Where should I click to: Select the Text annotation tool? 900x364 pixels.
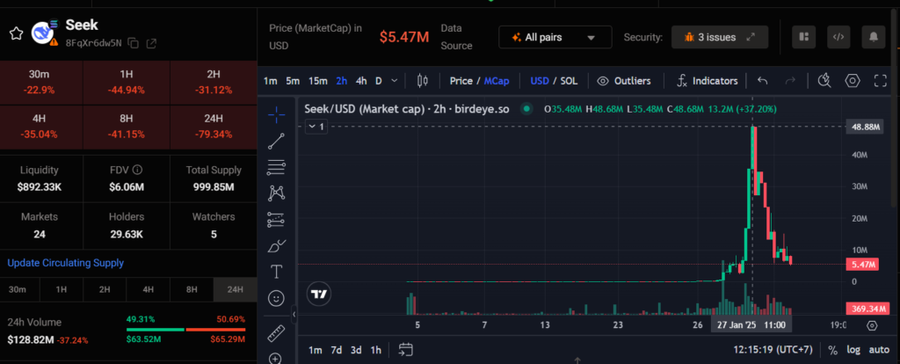click(x=276, y=272)
